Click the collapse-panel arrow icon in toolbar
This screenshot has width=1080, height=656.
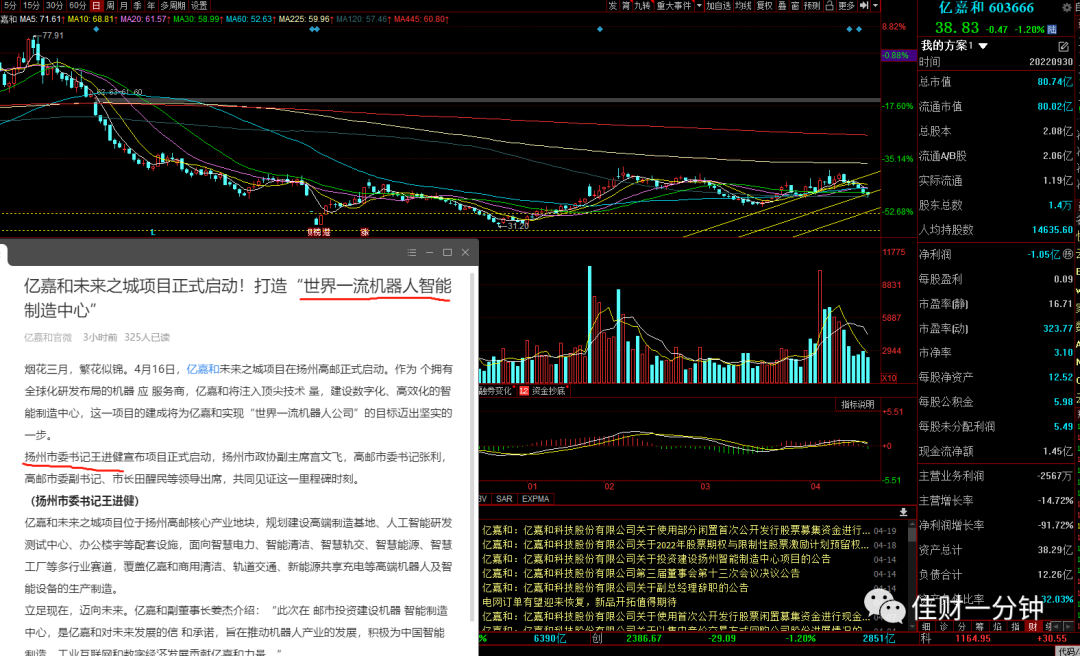(864, 6)
